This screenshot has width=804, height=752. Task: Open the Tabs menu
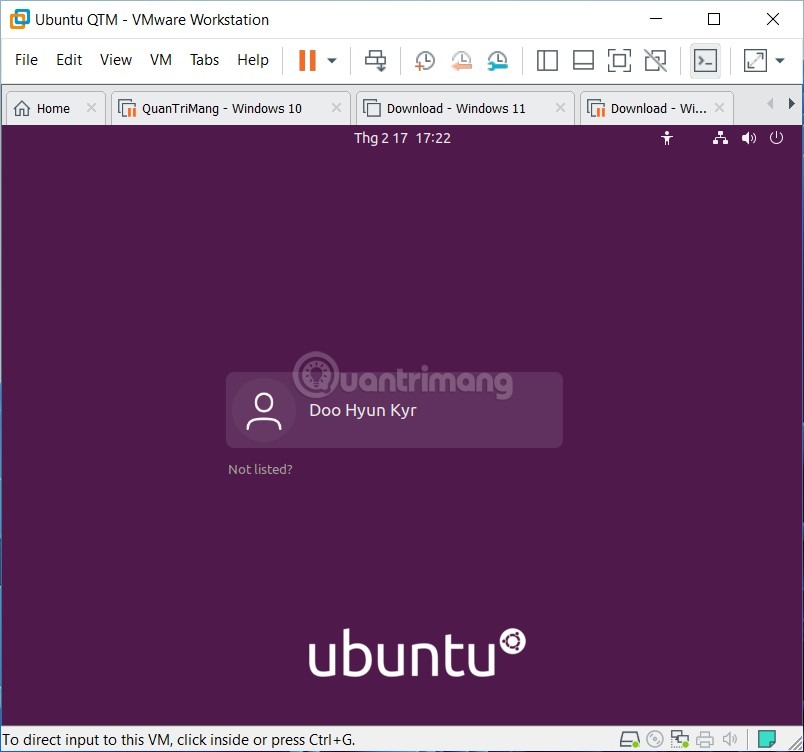coord(204,60)
